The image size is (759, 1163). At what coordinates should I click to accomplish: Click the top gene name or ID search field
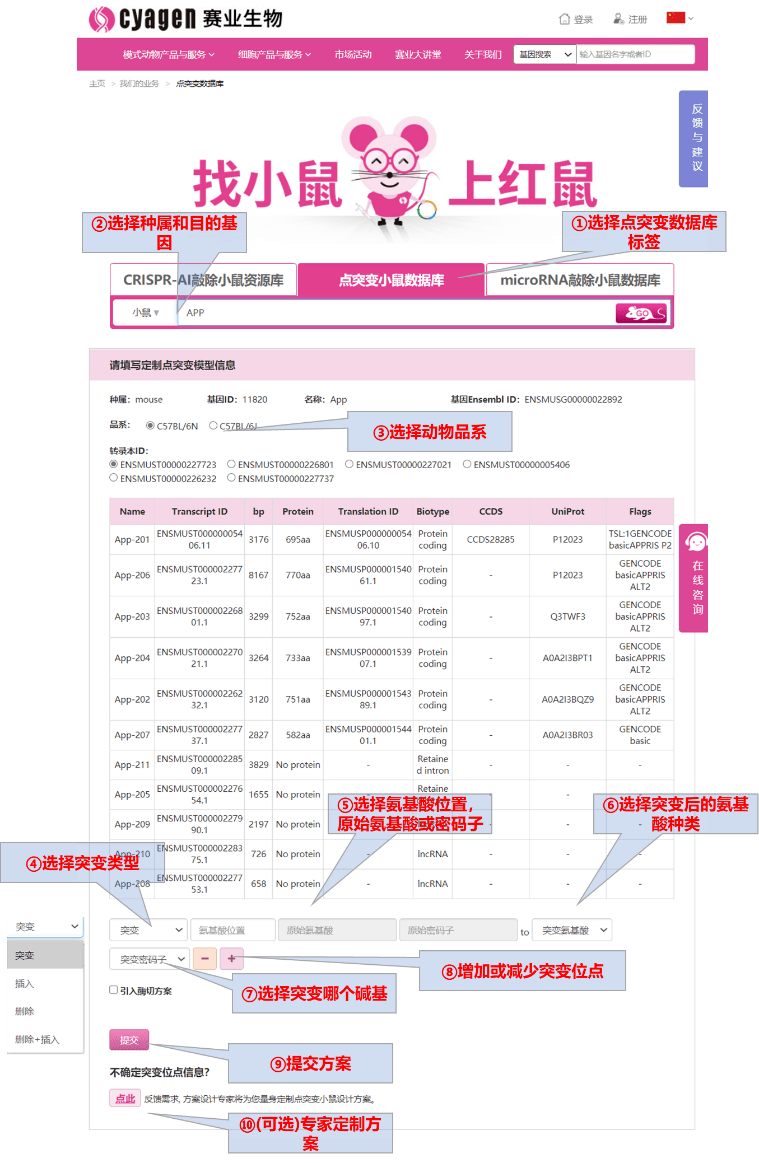[635, 54]
